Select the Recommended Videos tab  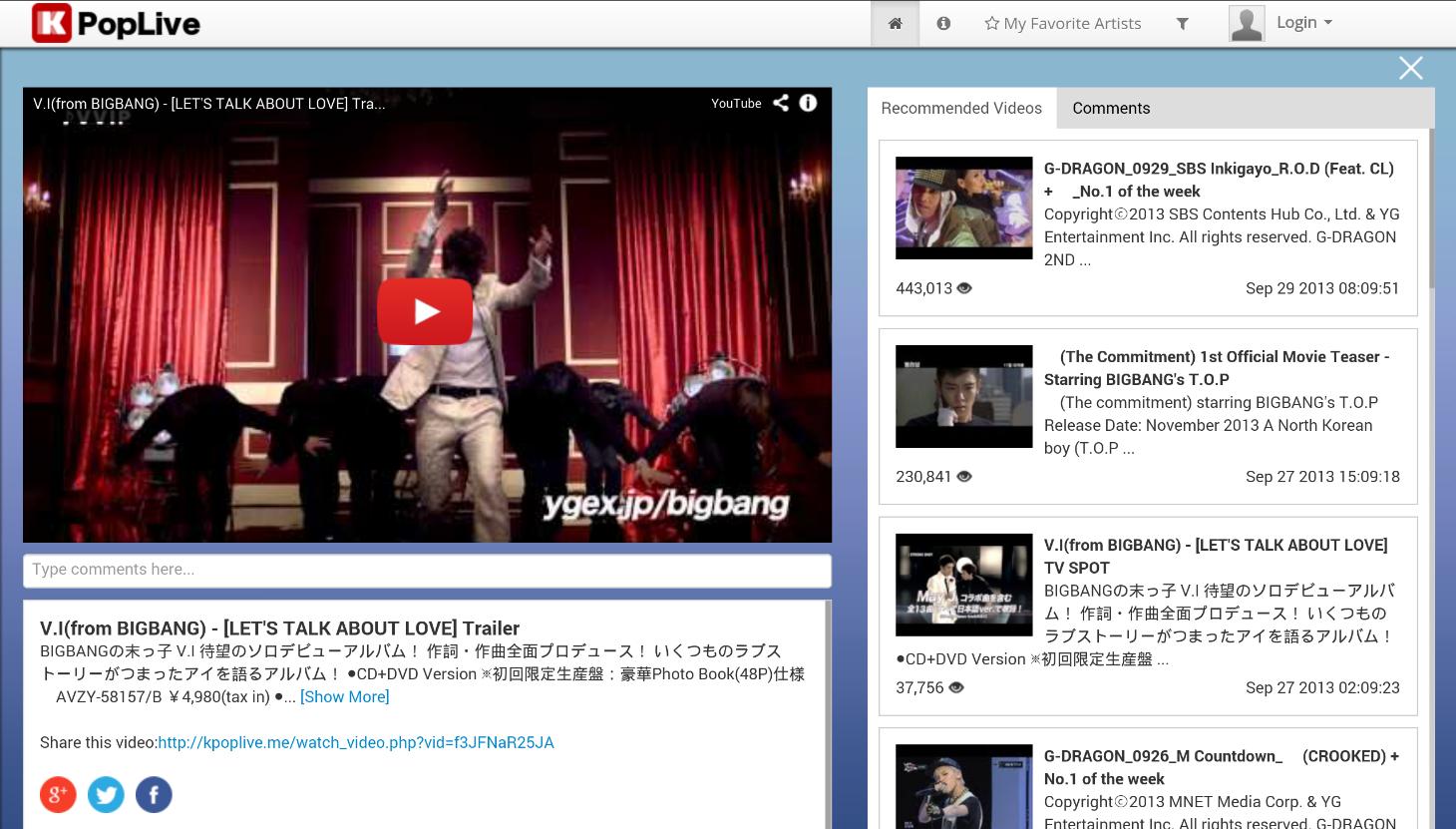click(960, 108)
